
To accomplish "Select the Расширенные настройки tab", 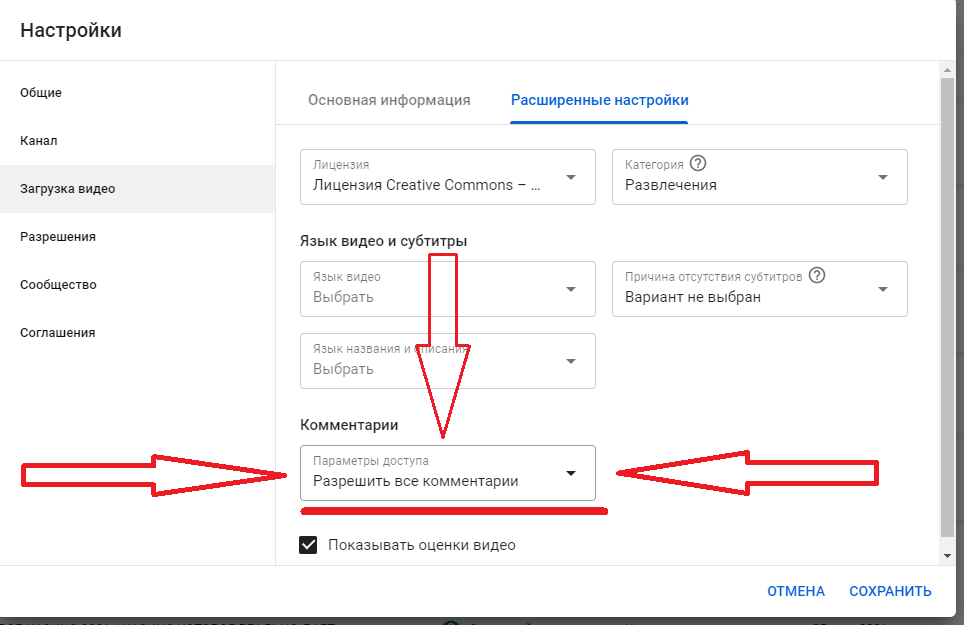I will click(x=599, y=100).
